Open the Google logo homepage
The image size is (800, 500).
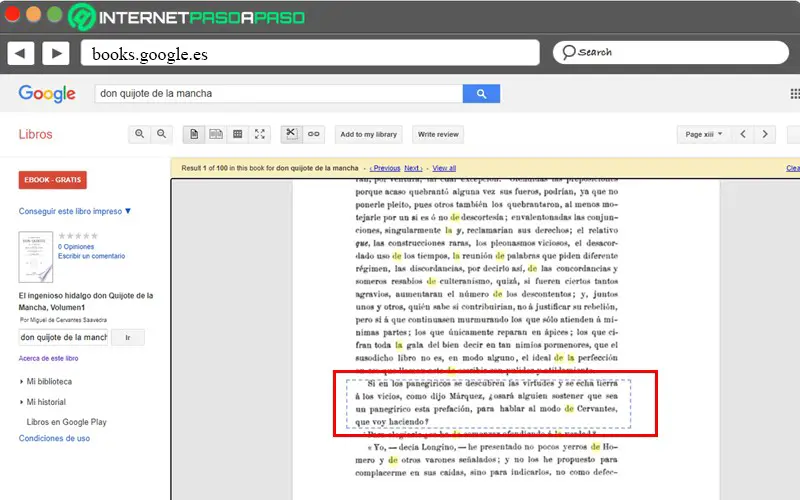point(47,93)
